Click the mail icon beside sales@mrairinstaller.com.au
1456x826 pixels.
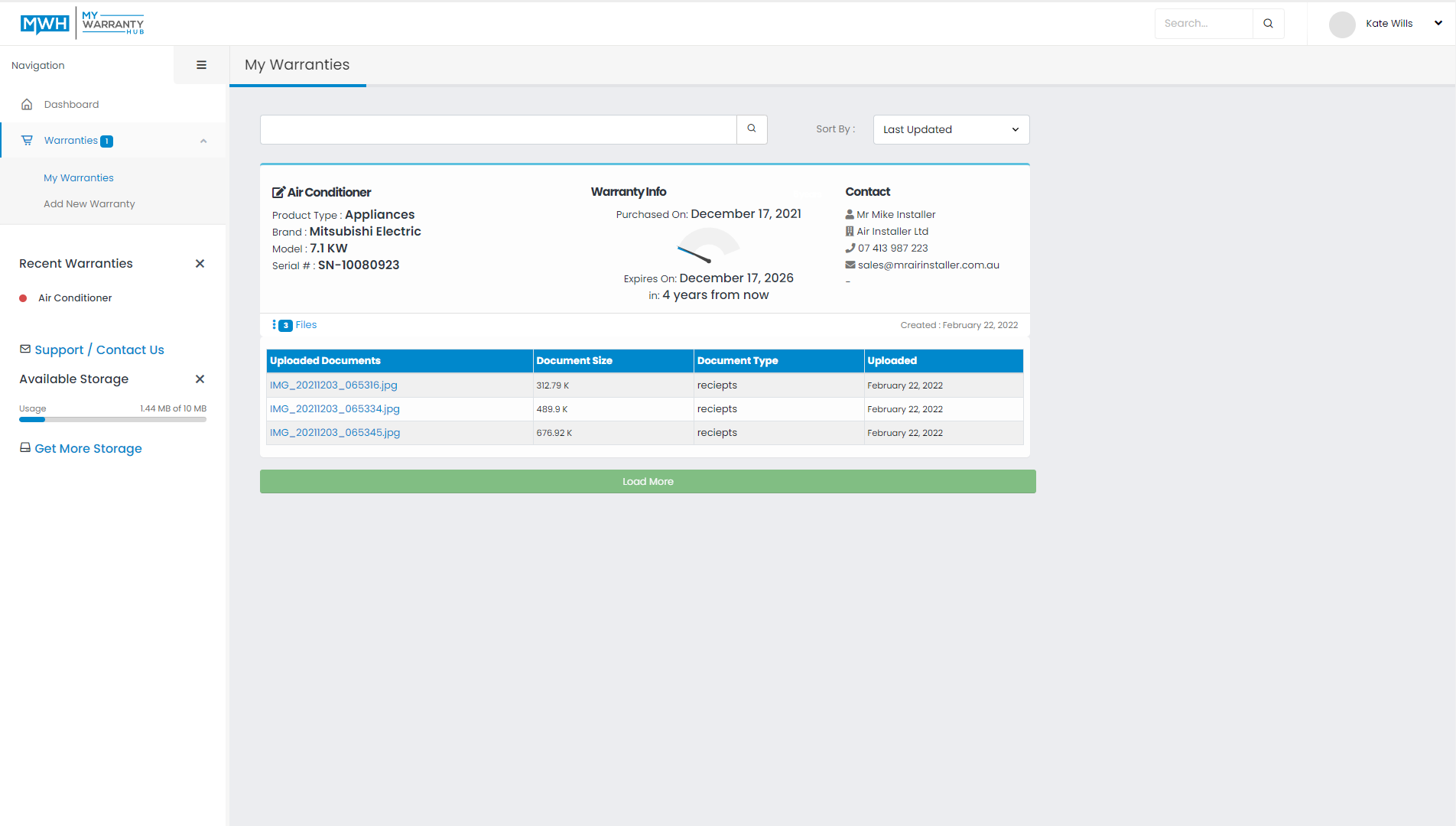pos(850,265)
